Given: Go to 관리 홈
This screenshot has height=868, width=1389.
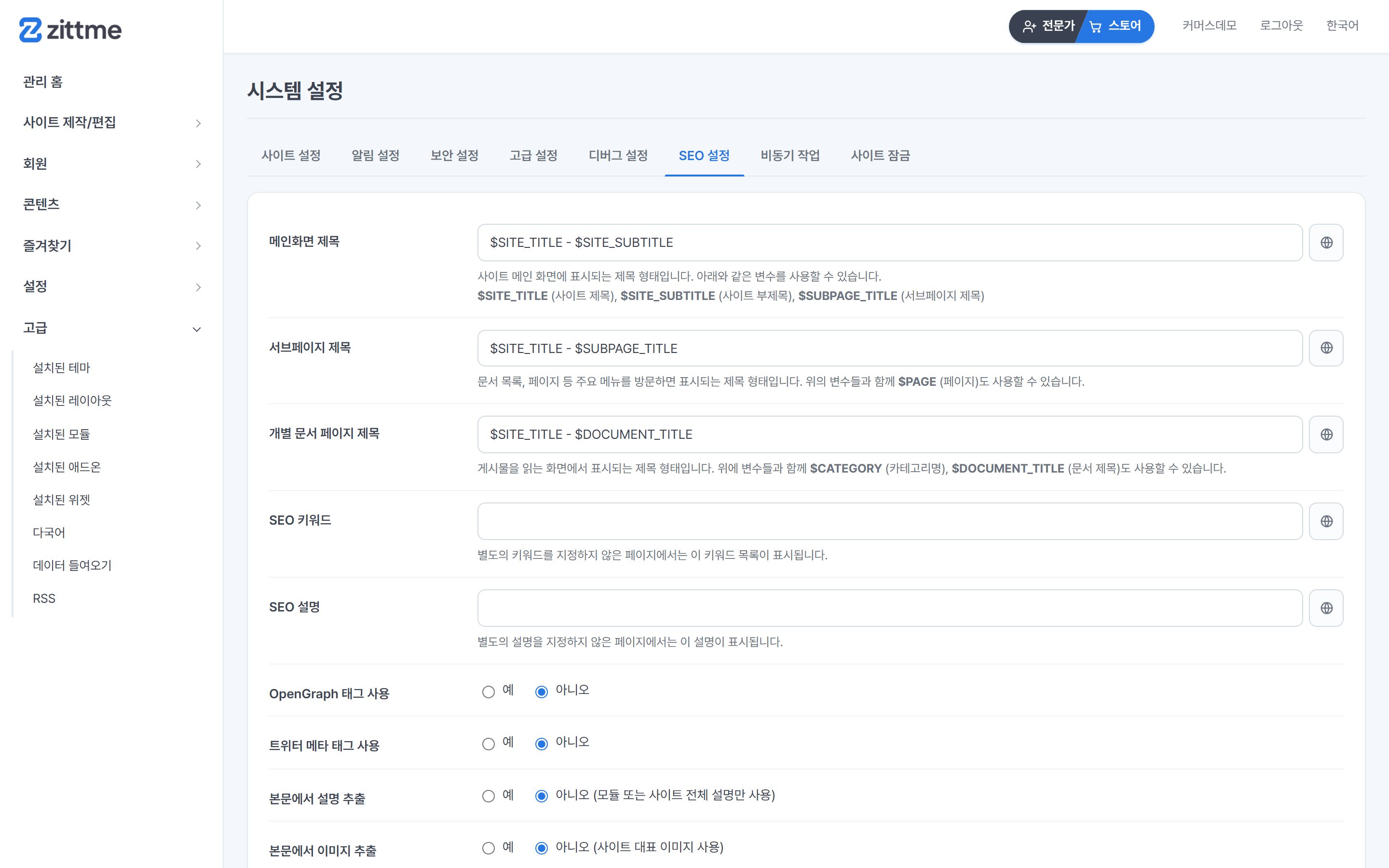Looking at the screenshot, I should coord(43,82).
